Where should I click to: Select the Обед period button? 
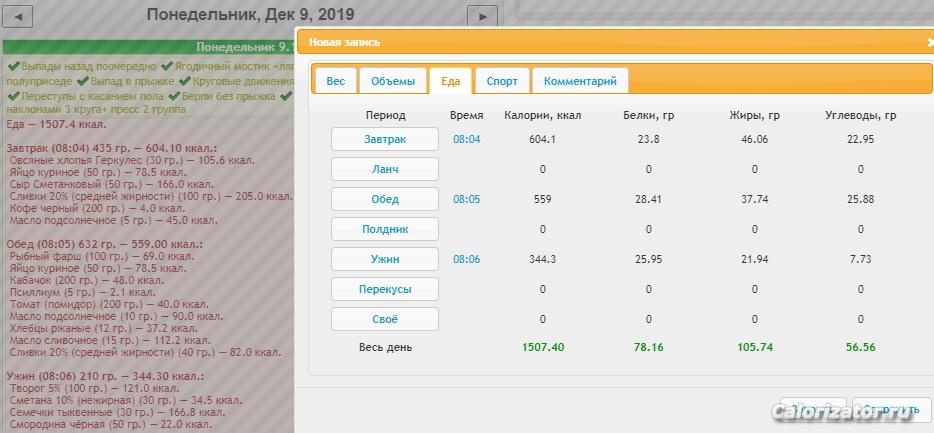(x=385, y=199)
